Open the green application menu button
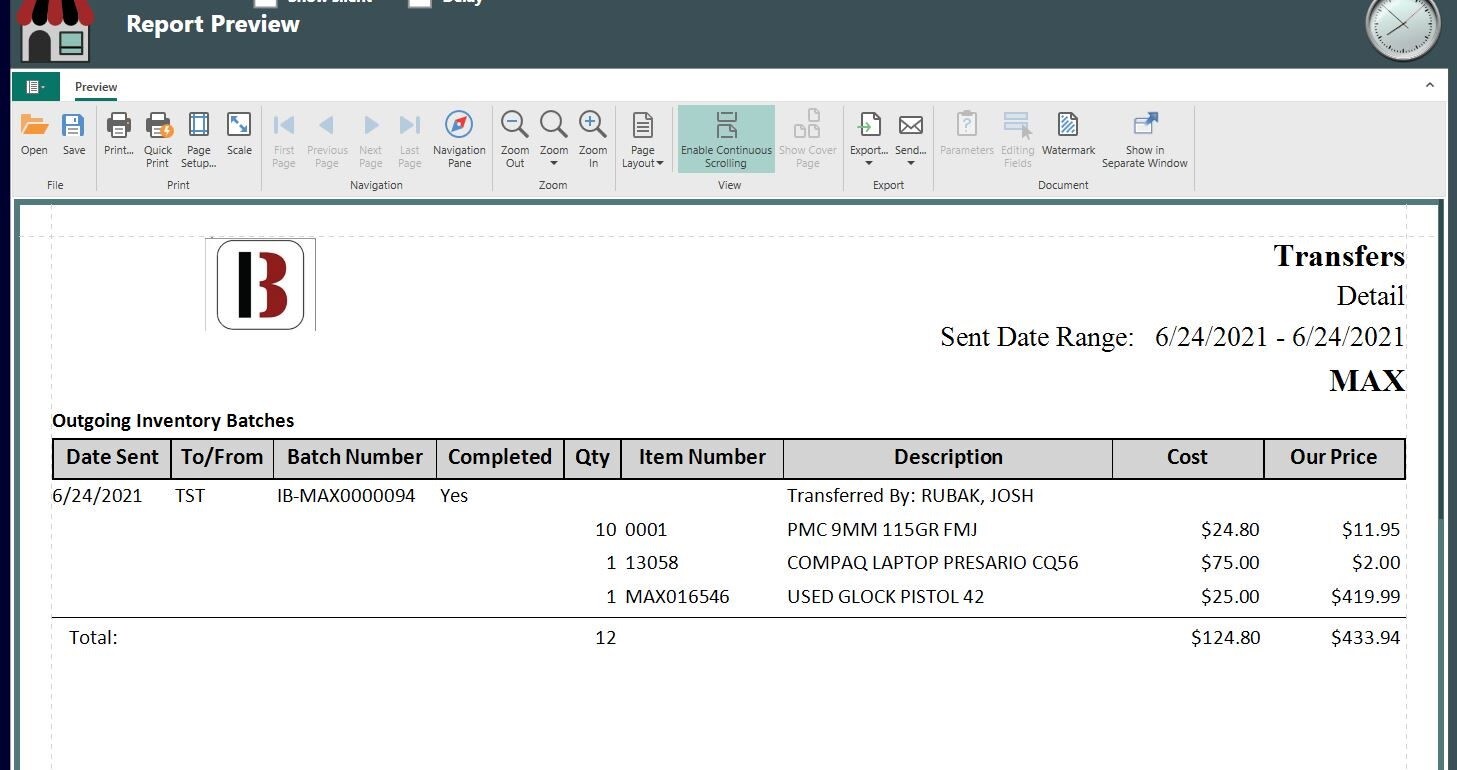1457x770 pixels. click(36, 87)
